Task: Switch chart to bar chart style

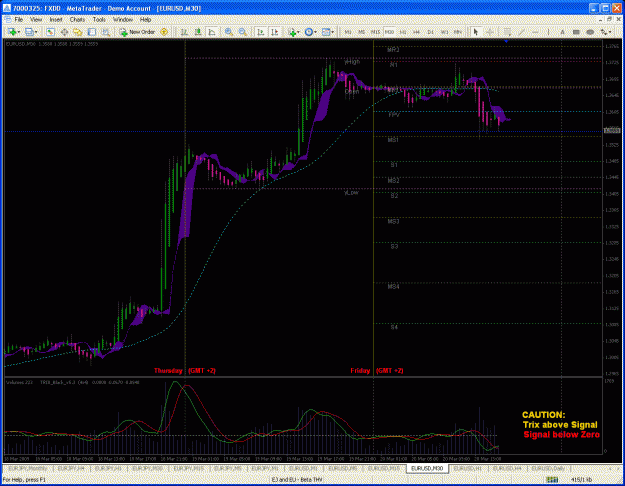Action: tap(184, 32)
